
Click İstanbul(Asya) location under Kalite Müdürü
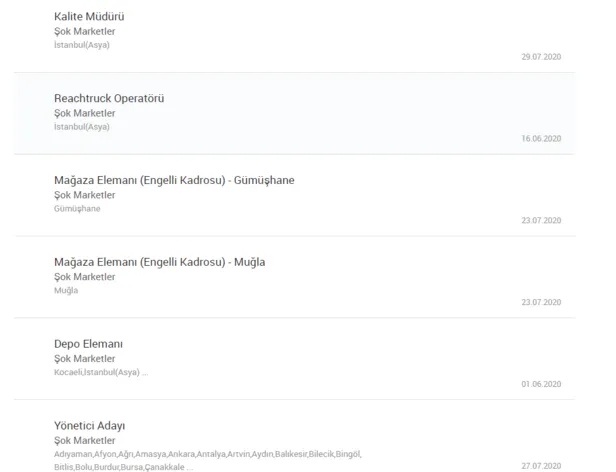click(x=81, y=45)
